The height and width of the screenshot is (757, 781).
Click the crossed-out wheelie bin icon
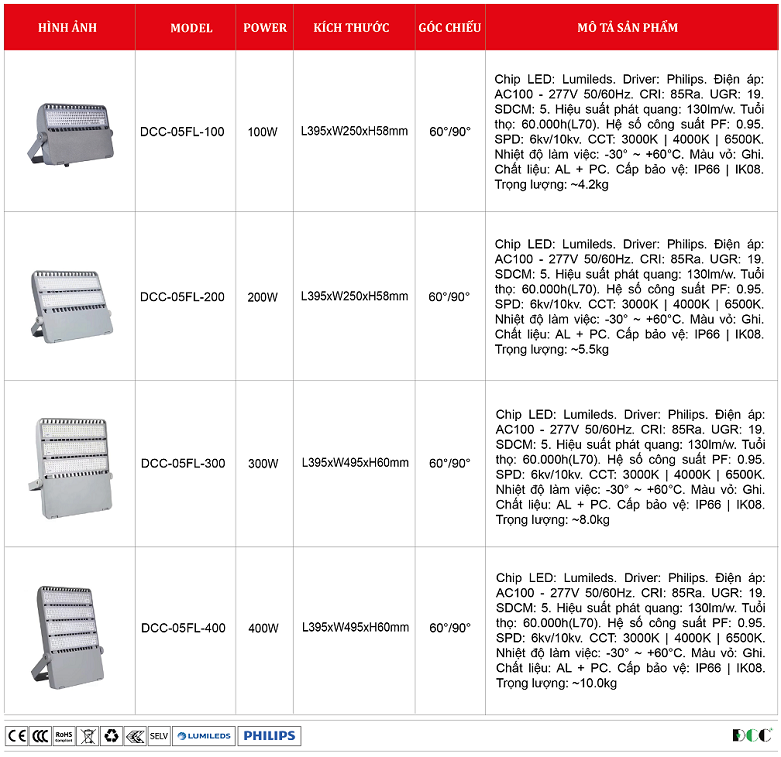click(x=88, y=736)
